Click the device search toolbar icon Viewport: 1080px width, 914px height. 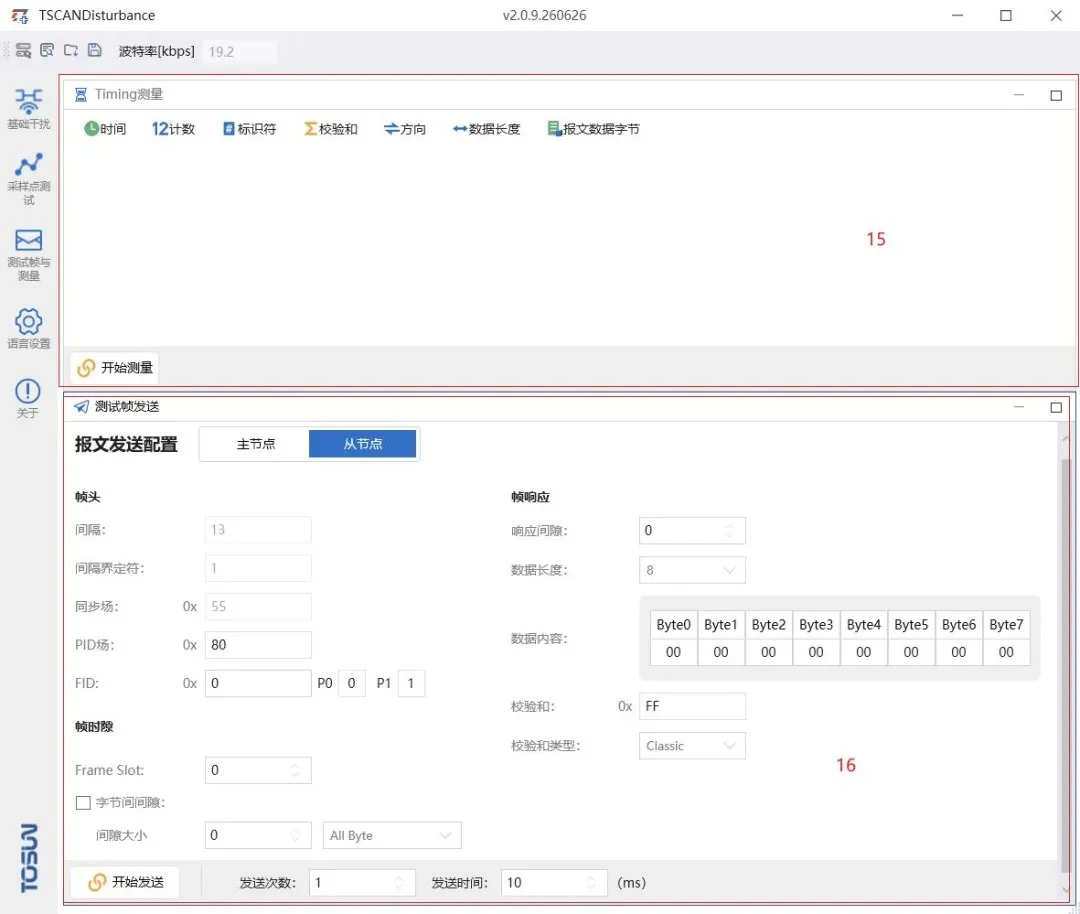point(23,51)
